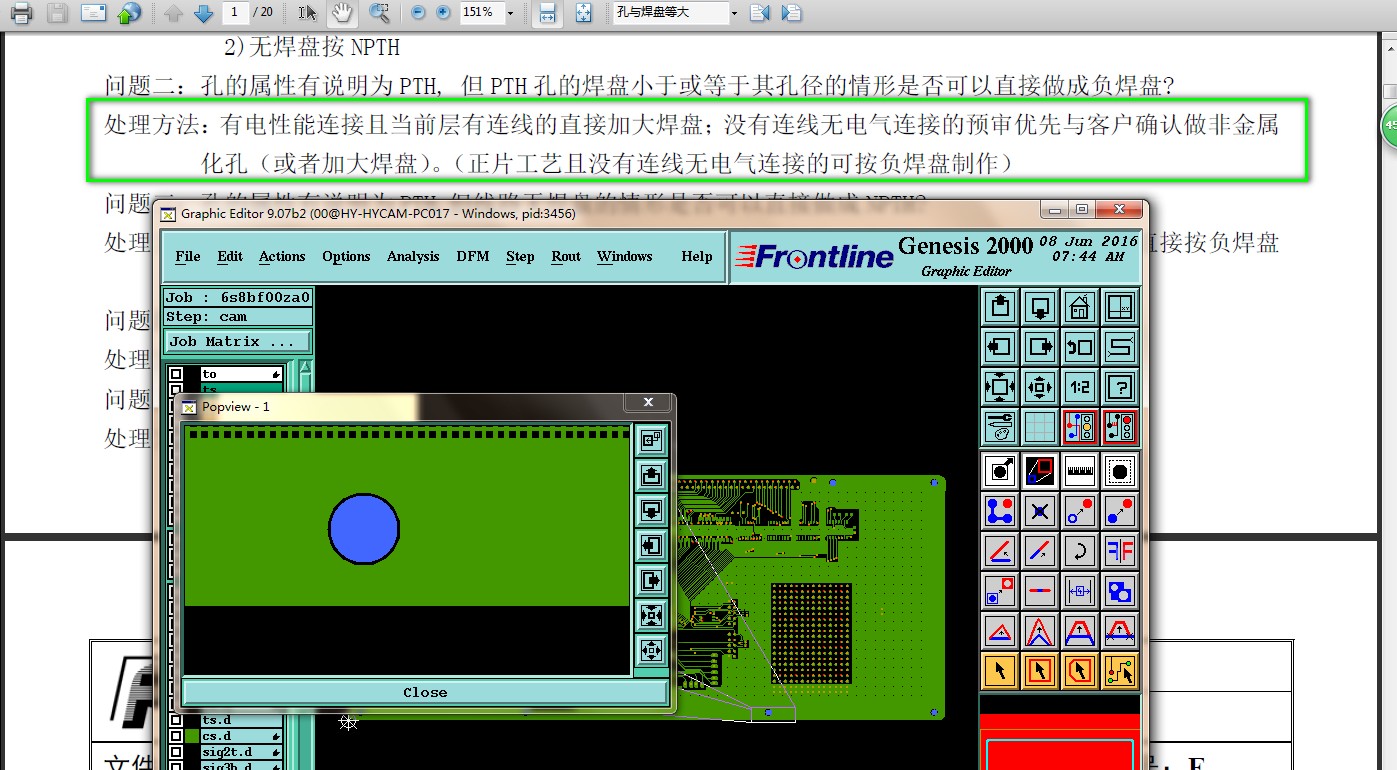Click pan up icon in Popview sidebar
1397x770 pixels.
[651, 476]
